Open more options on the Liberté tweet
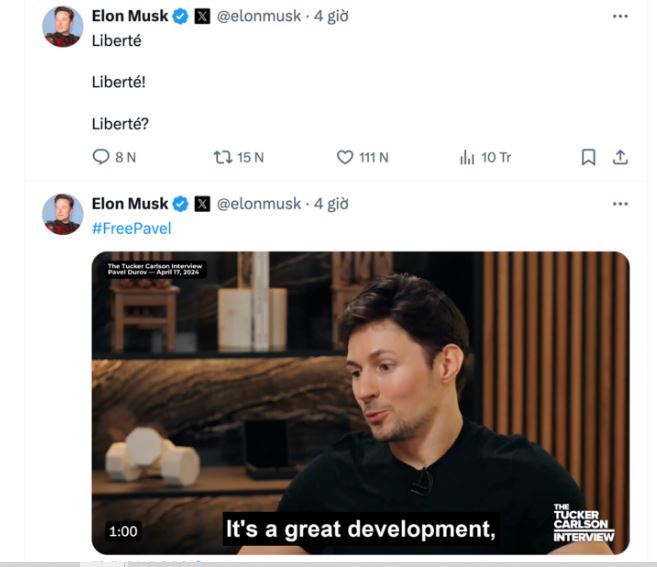Image resolution: width=657 pixels, height=567 pixels. coord(620,16)
